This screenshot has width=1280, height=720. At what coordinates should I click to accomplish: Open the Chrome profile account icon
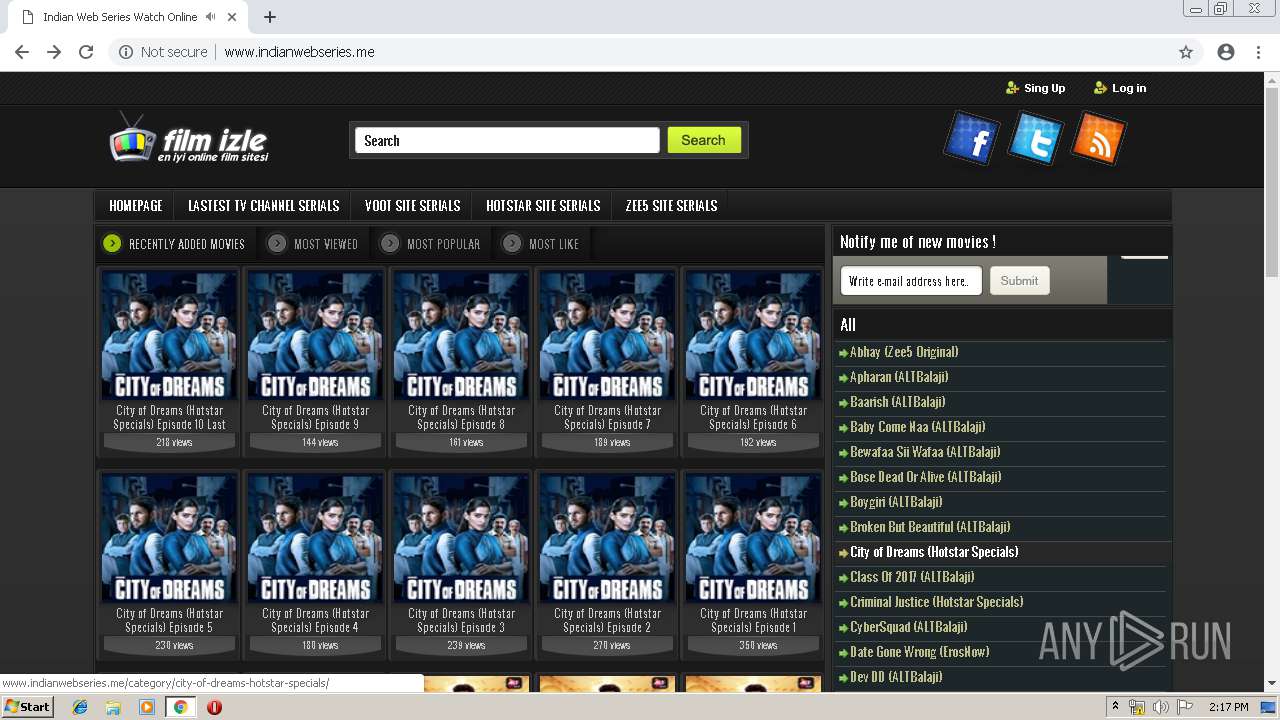pos(1226,52)
